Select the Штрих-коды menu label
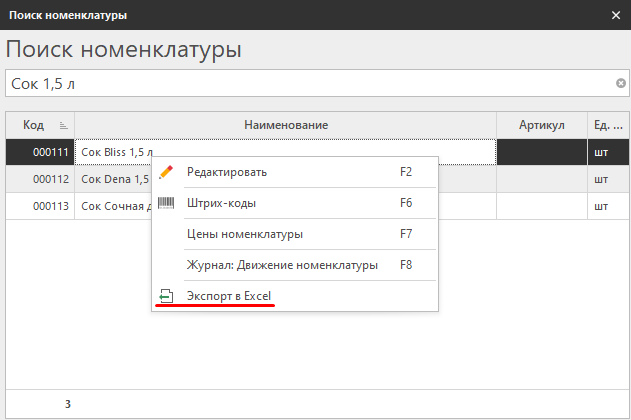This screenshot has width=631, height=420. [x=221, y=203]
